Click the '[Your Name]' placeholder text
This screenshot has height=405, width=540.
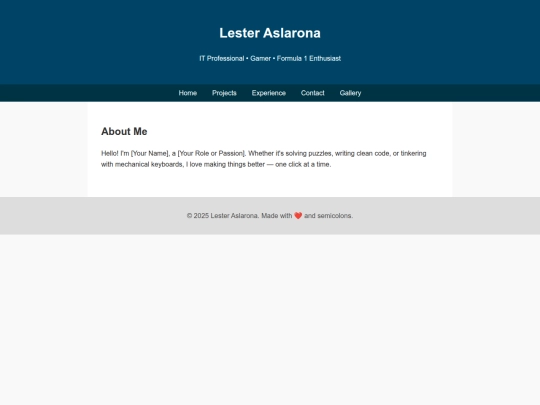(150, 153)
